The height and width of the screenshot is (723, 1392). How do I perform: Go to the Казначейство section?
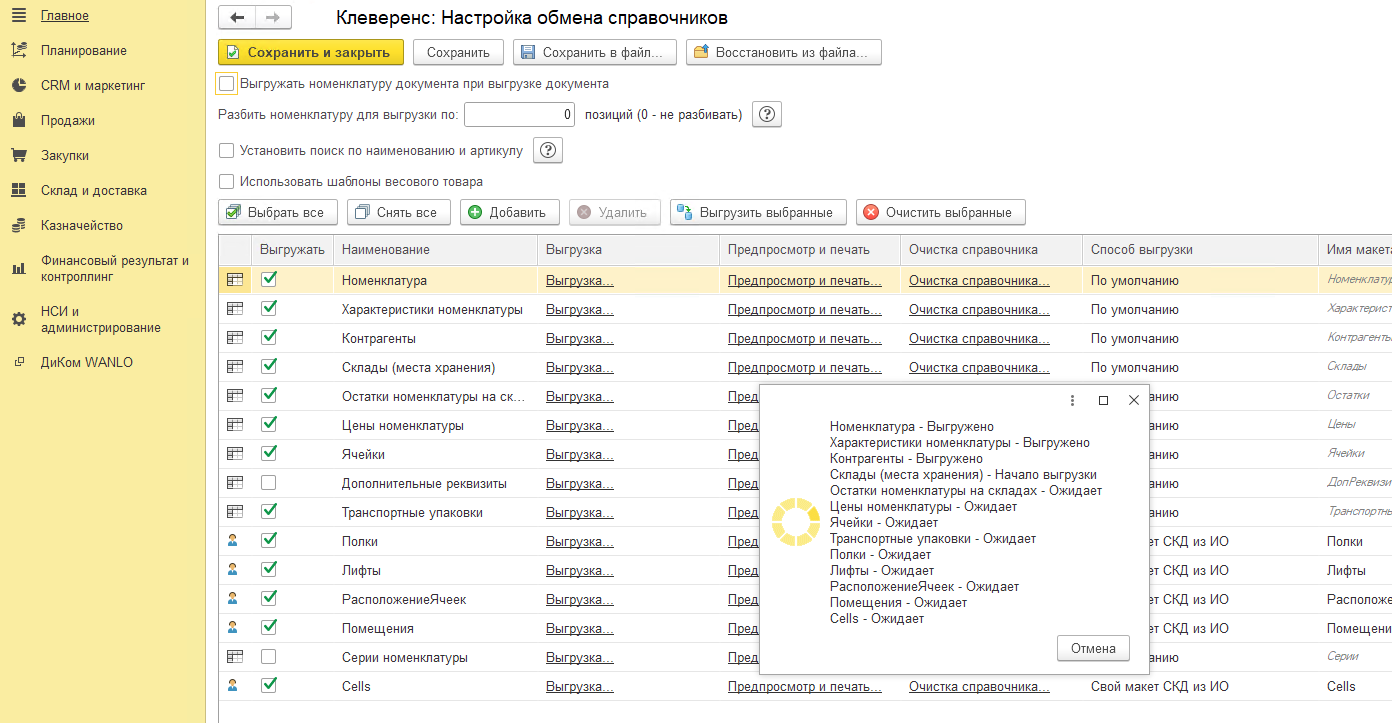(x=82, y=226)
